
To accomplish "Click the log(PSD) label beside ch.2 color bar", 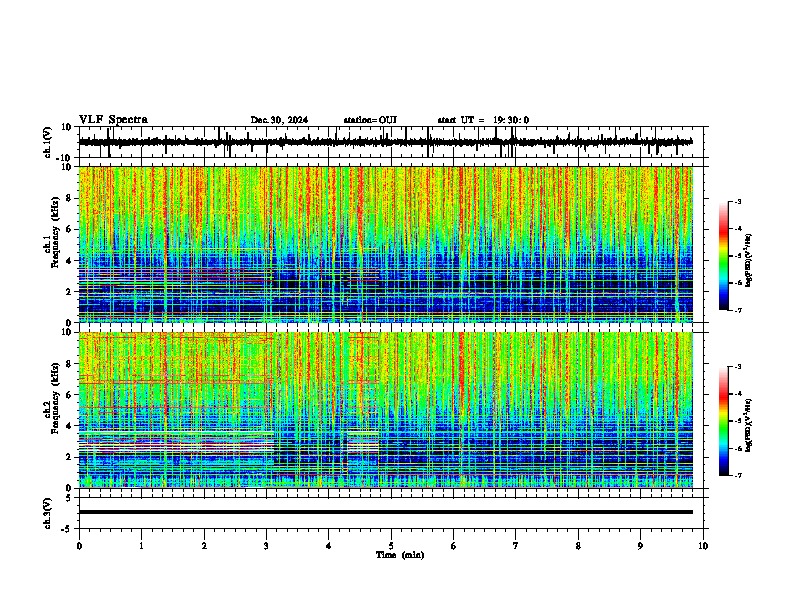I will pyautogui.click(x=749, y=425).
